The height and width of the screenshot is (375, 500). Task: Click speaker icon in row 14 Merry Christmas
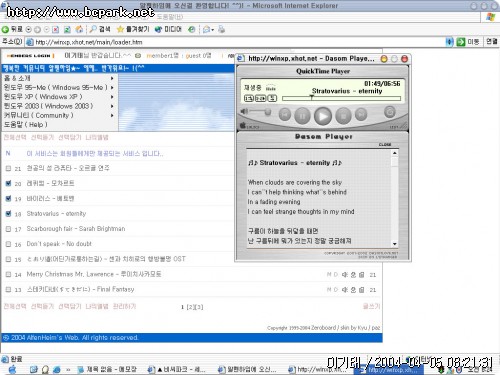345,275
